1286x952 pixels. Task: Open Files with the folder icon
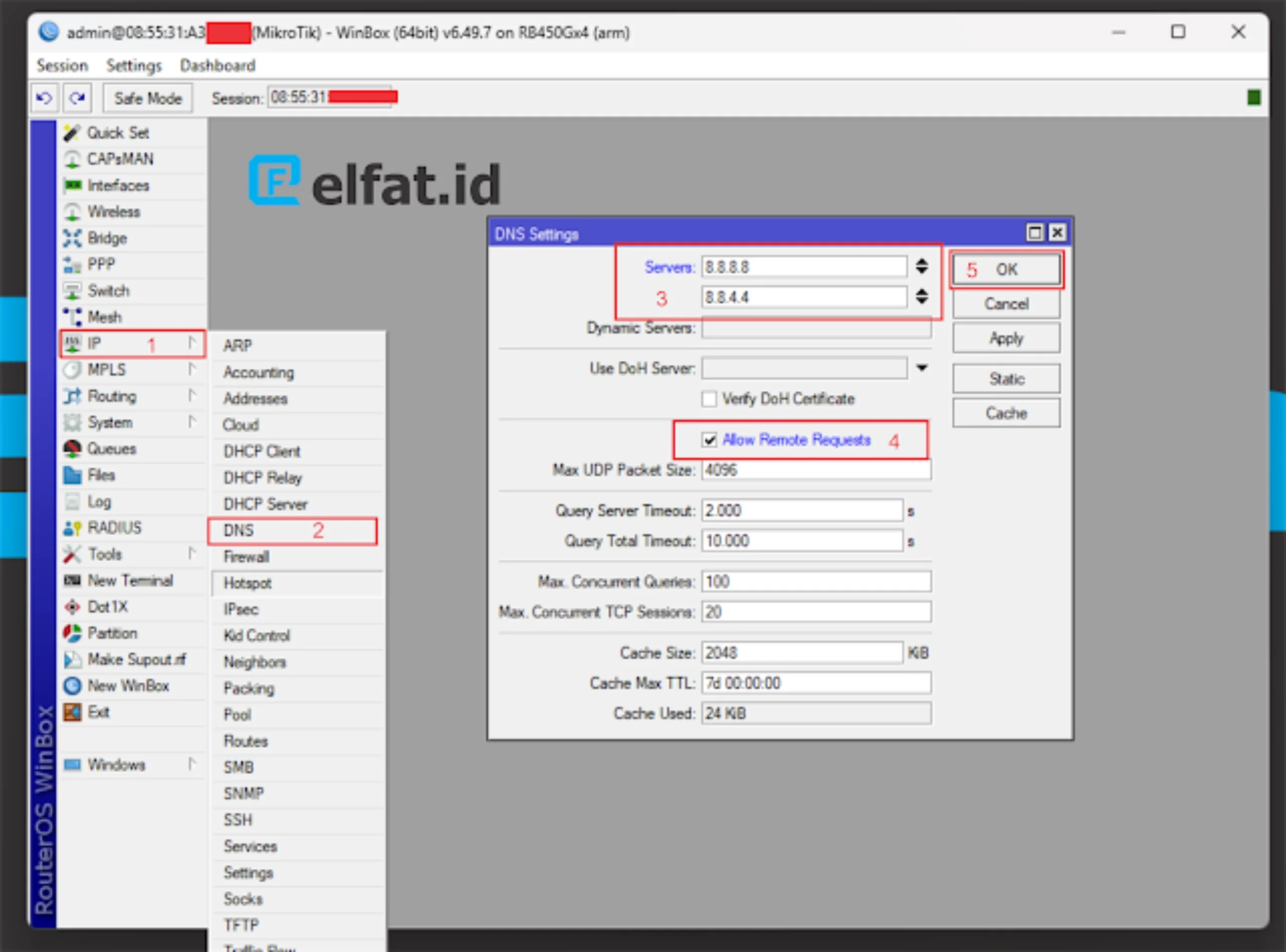[x=72, y=475]
